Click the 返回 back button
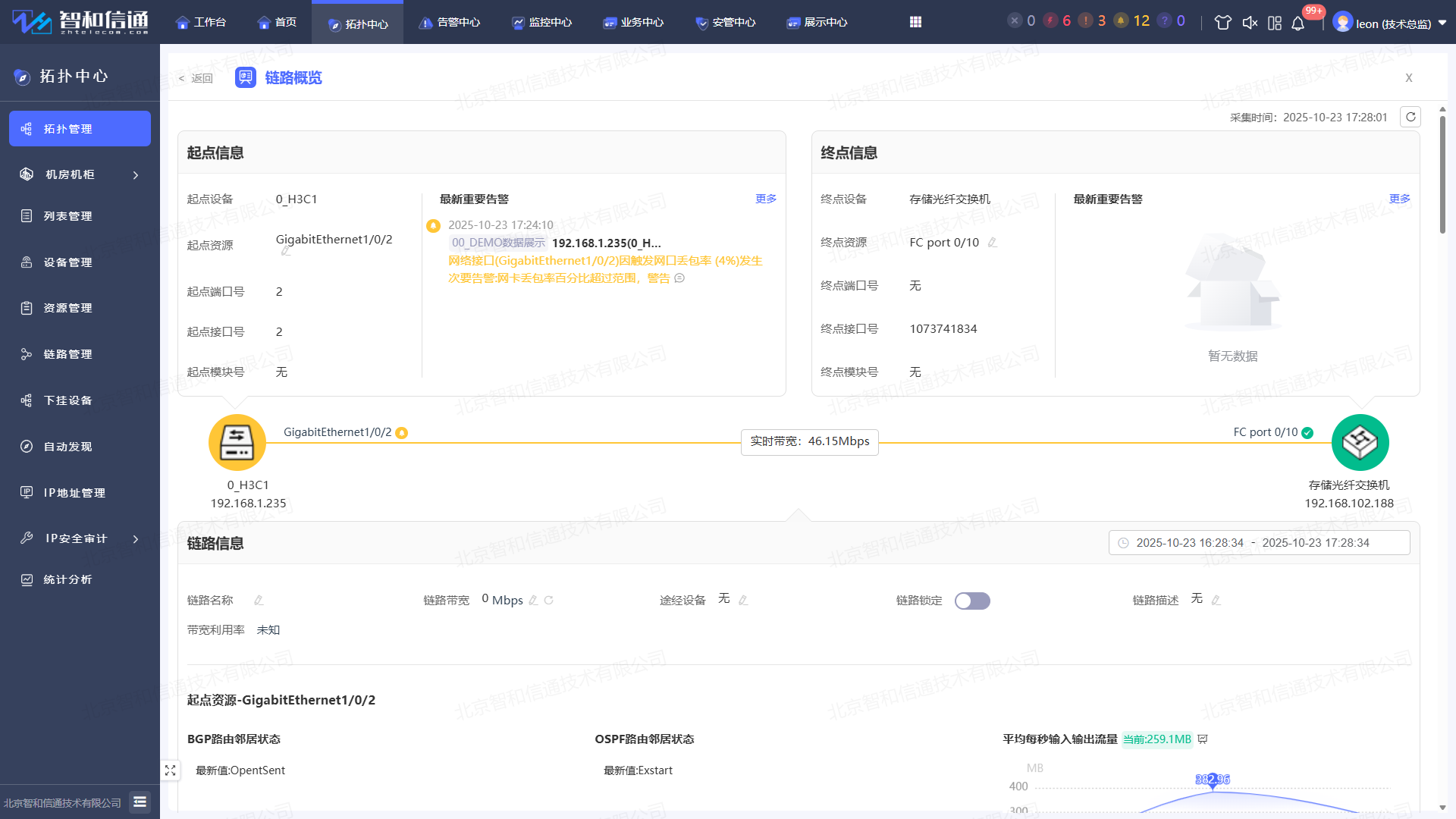 pos(196,78)
